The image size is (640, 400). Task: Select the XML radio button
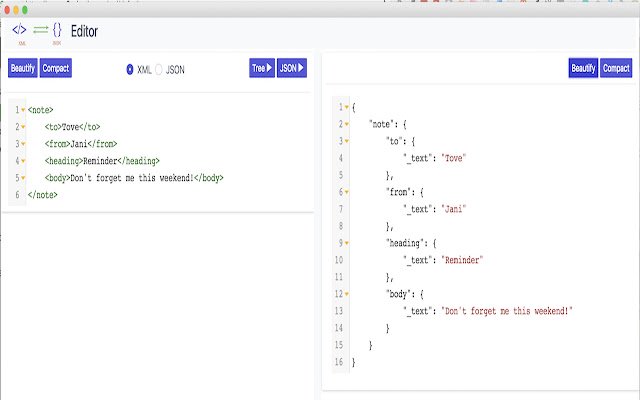[x=130, y=69]
